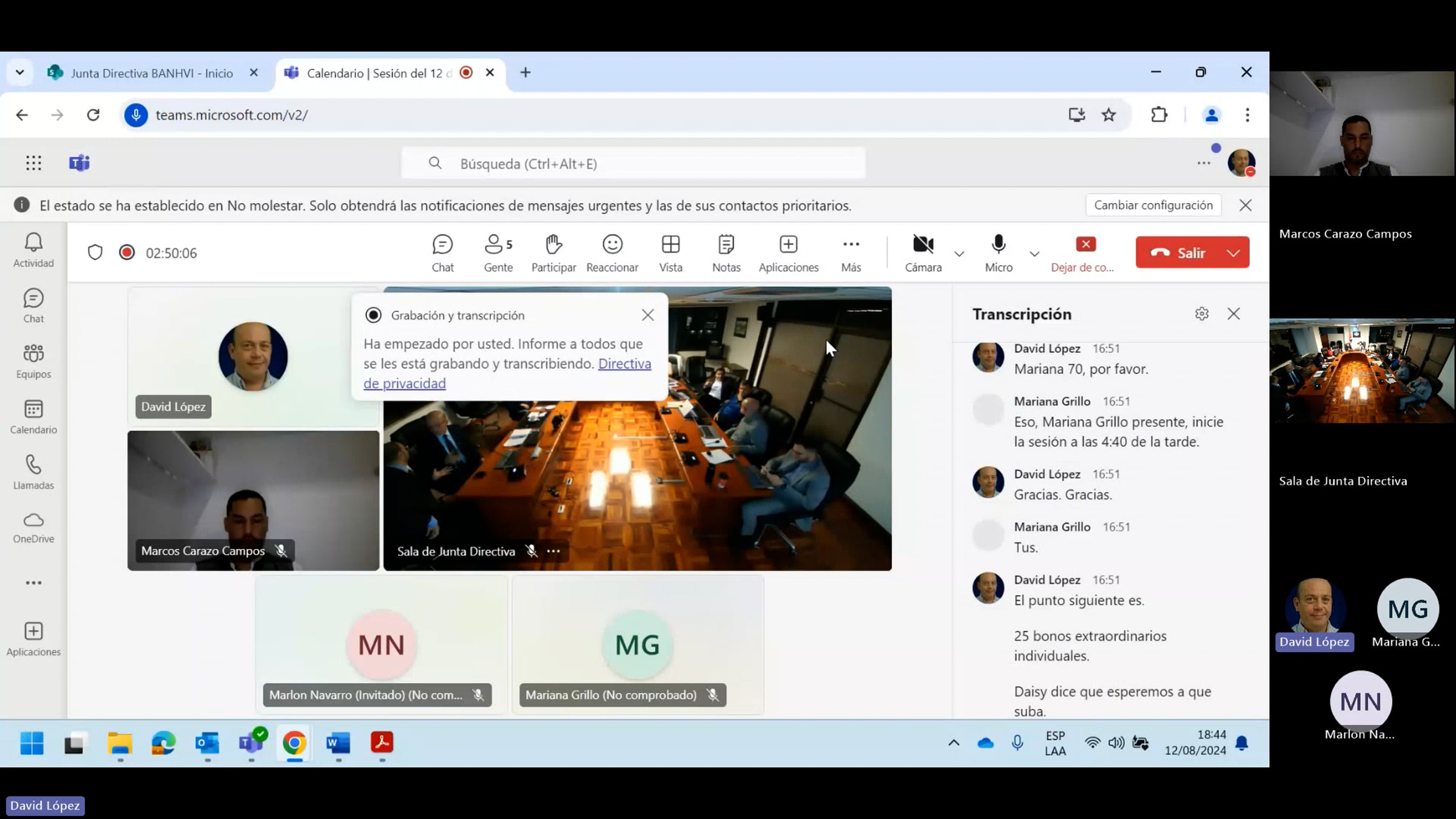The height and width of the screenshot is (819, 1456).
Task: Open the profile avatar menu in Teams
Action: coord(1241,163)
